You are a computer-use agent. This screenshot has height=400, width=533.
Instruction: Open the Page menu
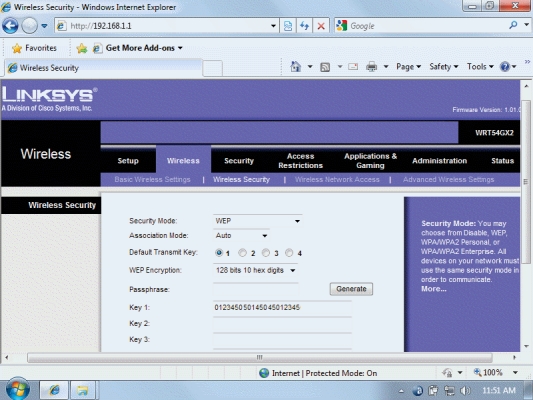[409, 67]
